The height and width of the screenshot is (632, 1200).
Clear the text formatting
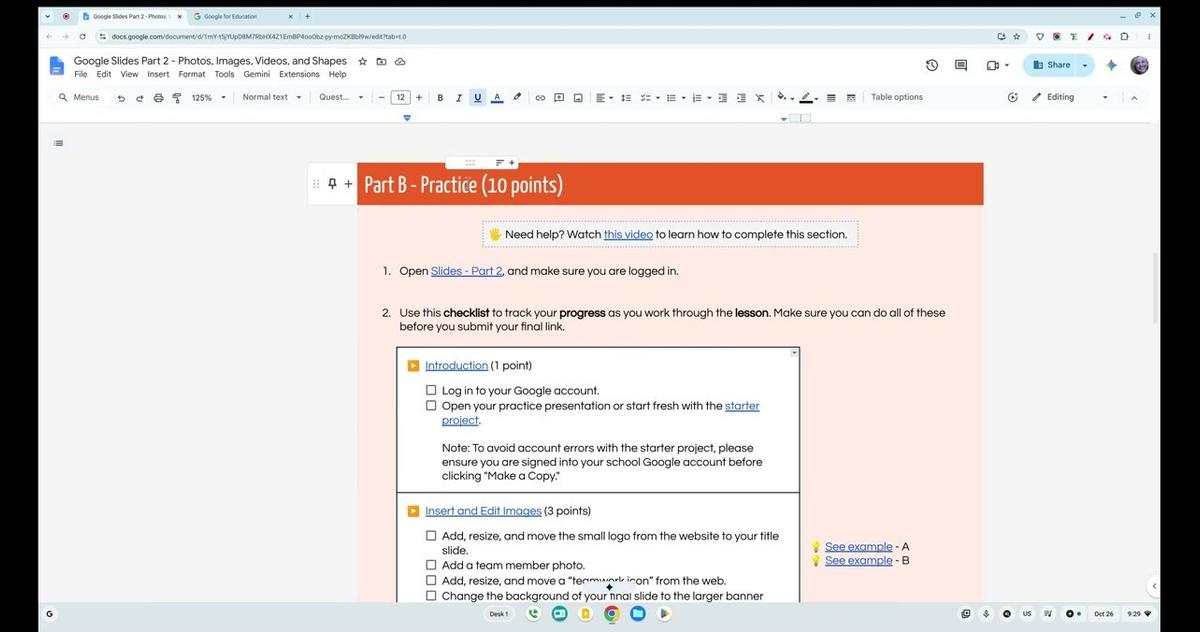point(760,98)
